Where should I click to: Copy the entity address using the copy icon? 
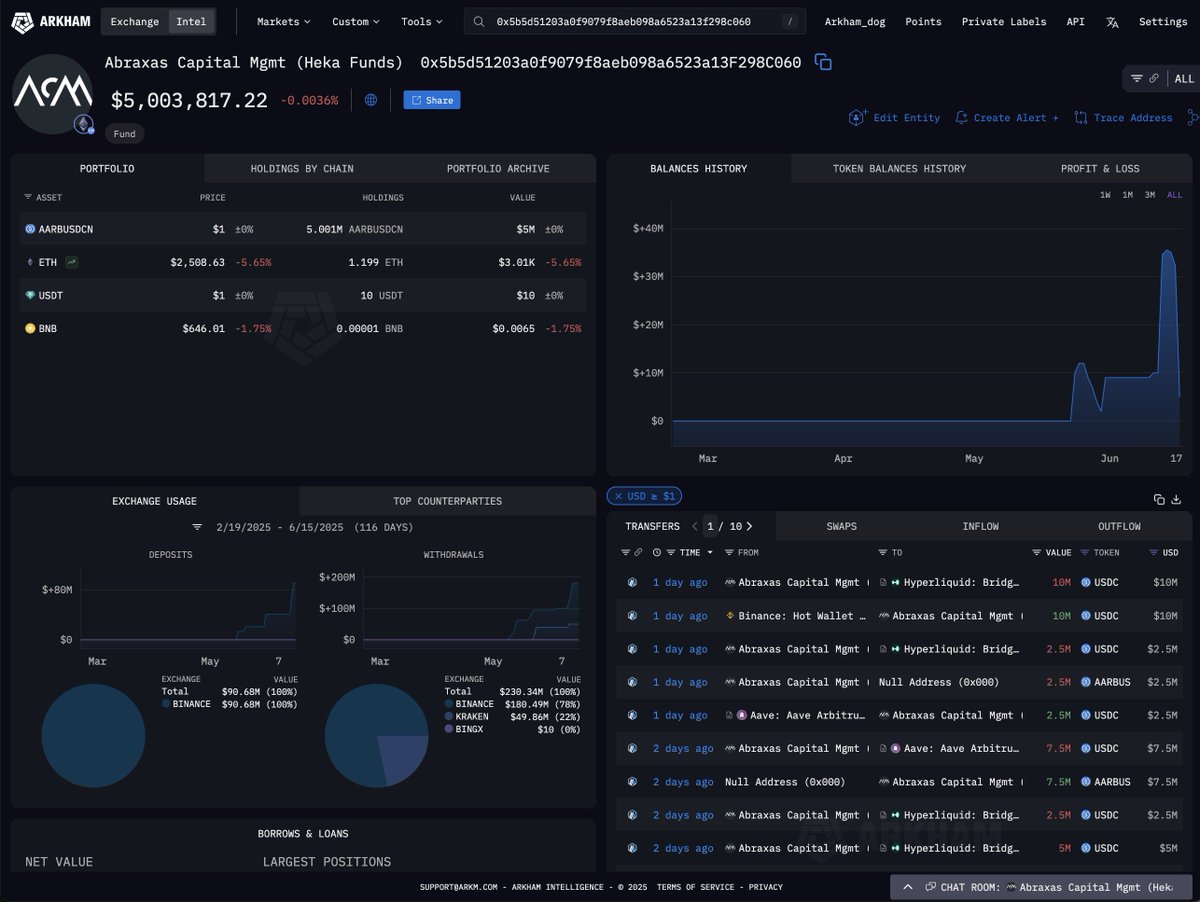point(823,61)
